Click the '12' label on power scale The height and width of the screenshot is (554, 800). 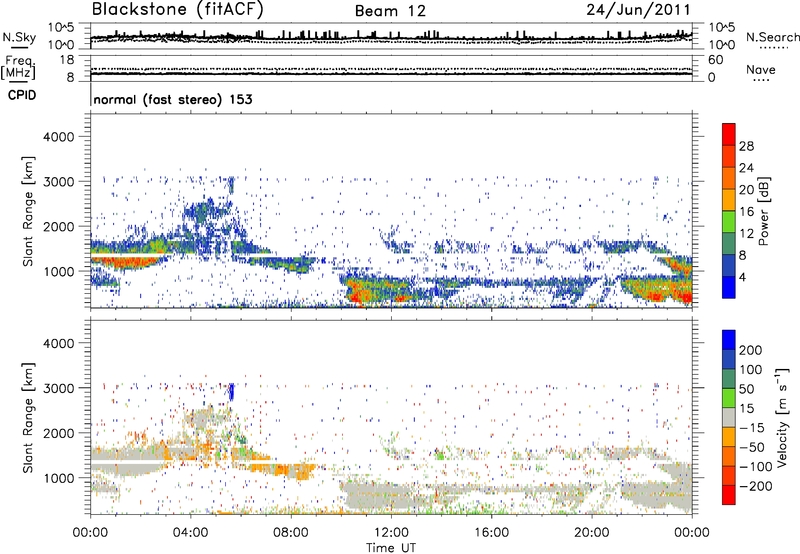point(746,234)
